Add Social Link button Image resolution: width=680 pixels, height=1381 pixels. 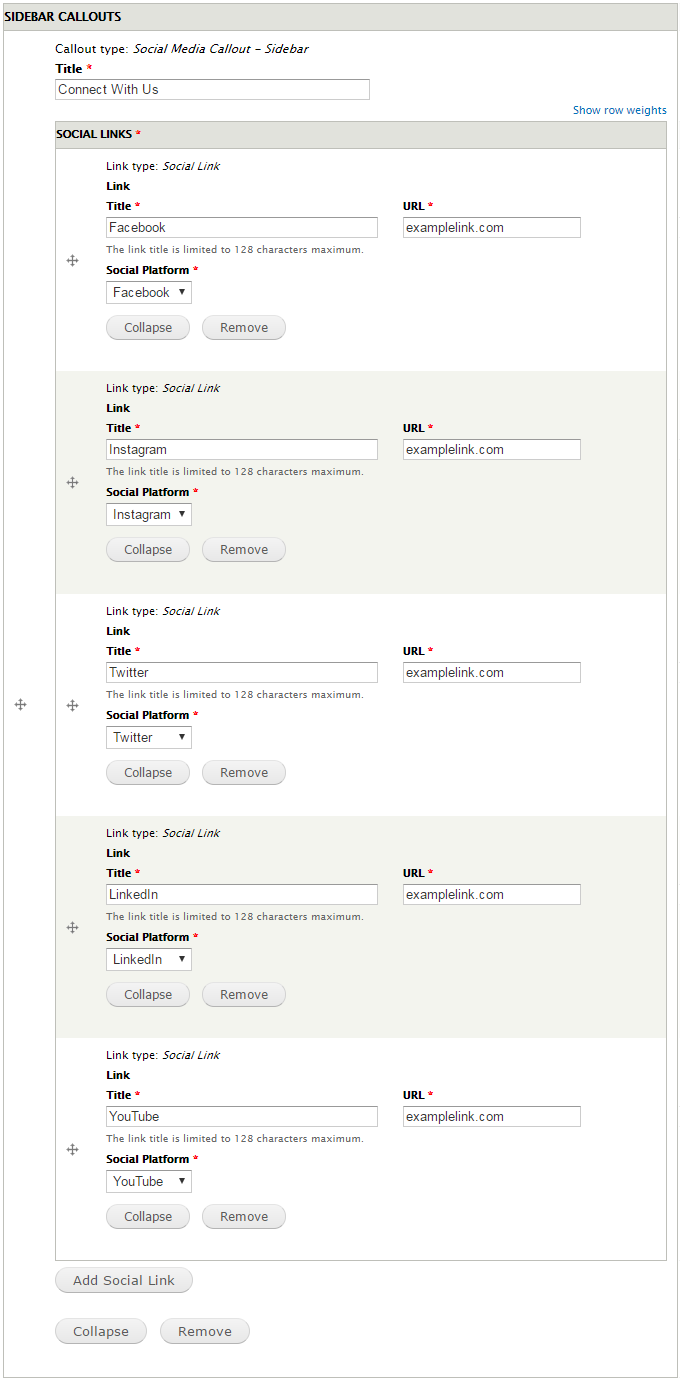[124, 1280]
